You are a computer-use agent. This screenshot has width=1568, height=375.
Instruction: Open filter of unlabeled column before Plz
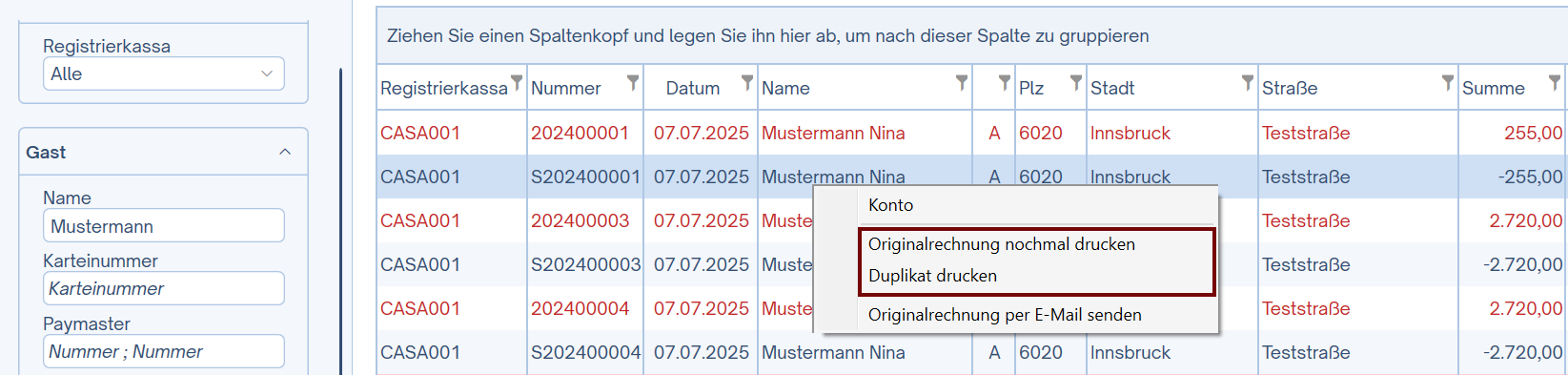pyautogui.click(x=1005, y=83)
